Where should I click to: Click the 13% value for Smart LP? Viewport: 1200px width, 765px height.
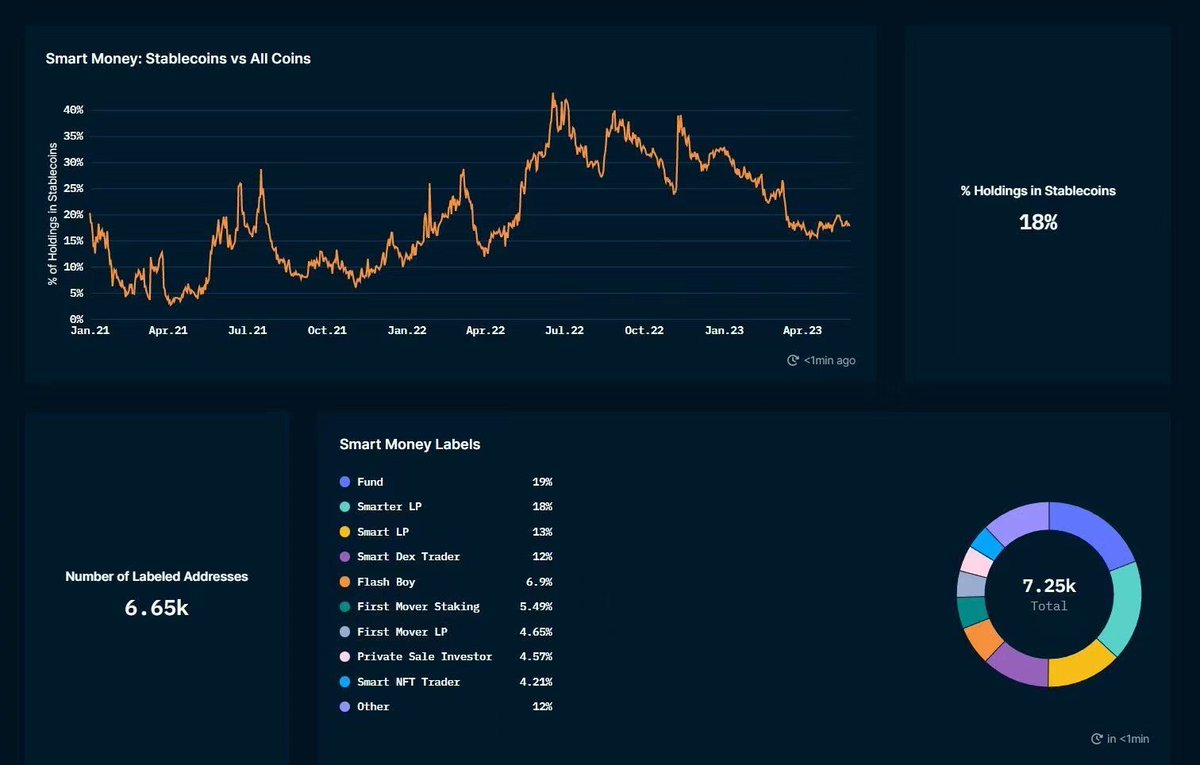tap(542, 532)
